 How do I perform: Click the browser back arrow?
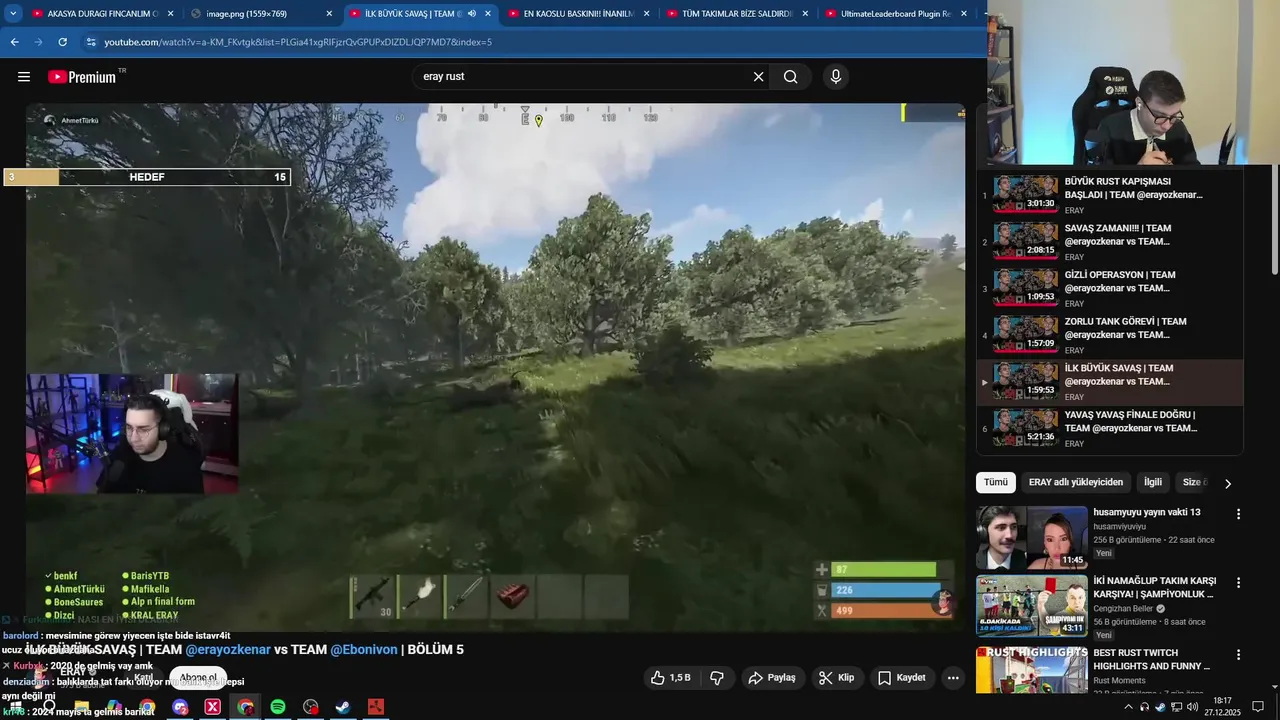pyautogui.click(x=14, y=42)
